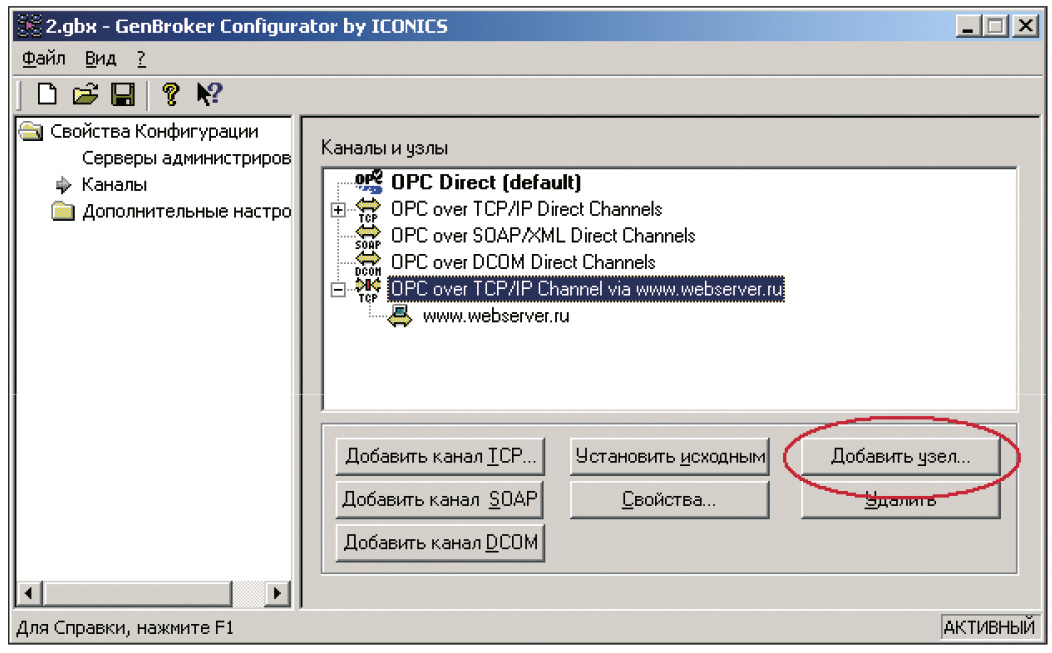Screen dimensions: 1052x653
Task: Close the GenBroker Configurator window
Action: click(x=1026, y=26)
